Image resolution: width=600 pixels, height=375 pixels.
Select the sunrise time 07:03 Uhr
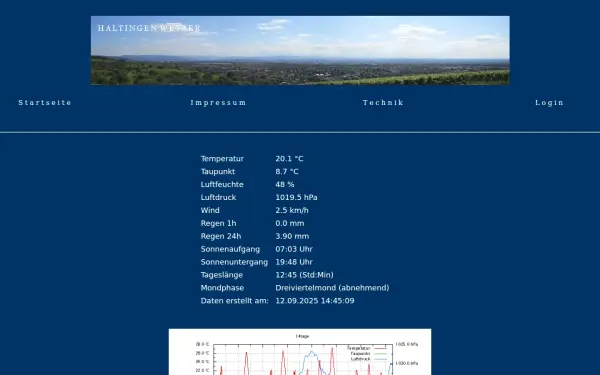[294, 249]
